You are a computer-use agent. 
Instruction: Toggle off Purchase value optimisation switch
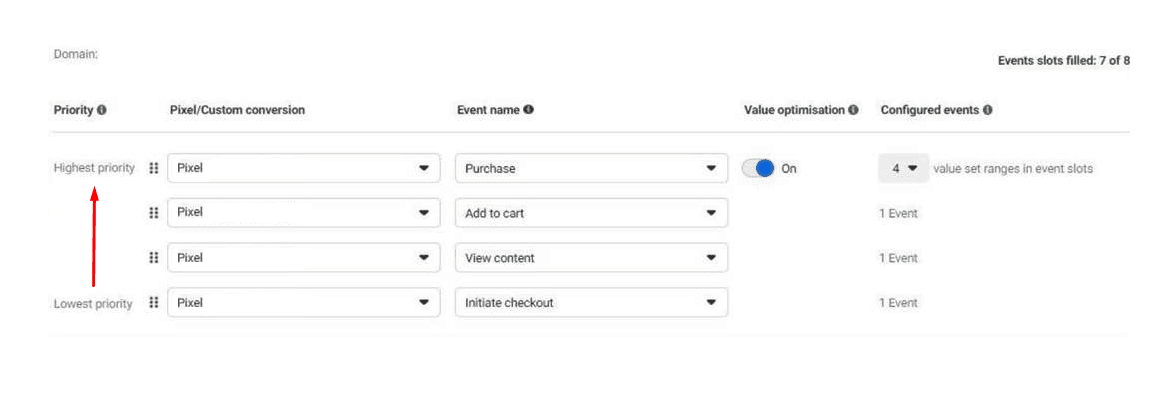pos(758,168)
